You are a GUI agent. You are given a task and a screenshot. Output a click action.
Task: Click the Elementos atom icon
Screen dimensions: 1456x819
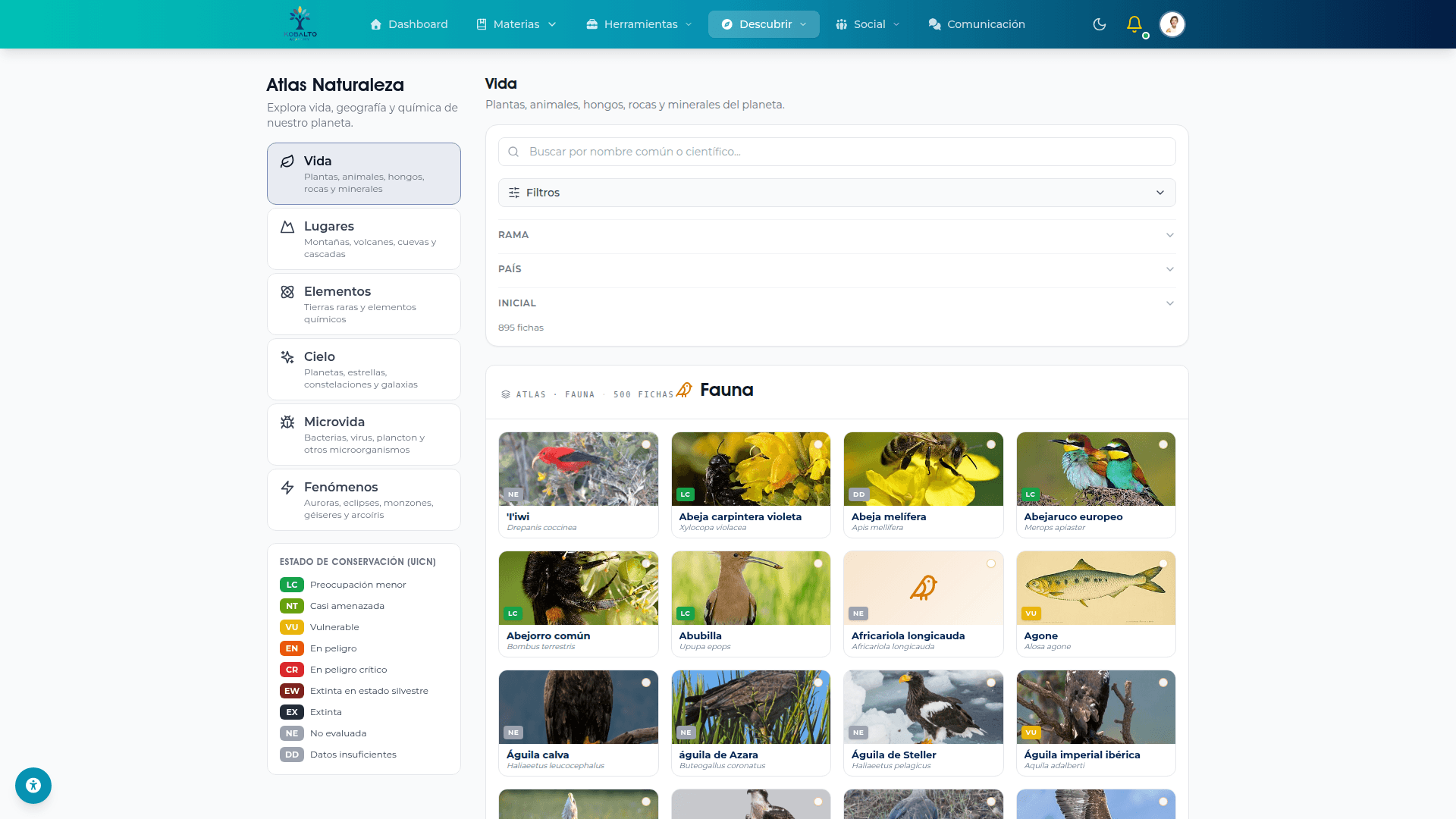(287, 292)
